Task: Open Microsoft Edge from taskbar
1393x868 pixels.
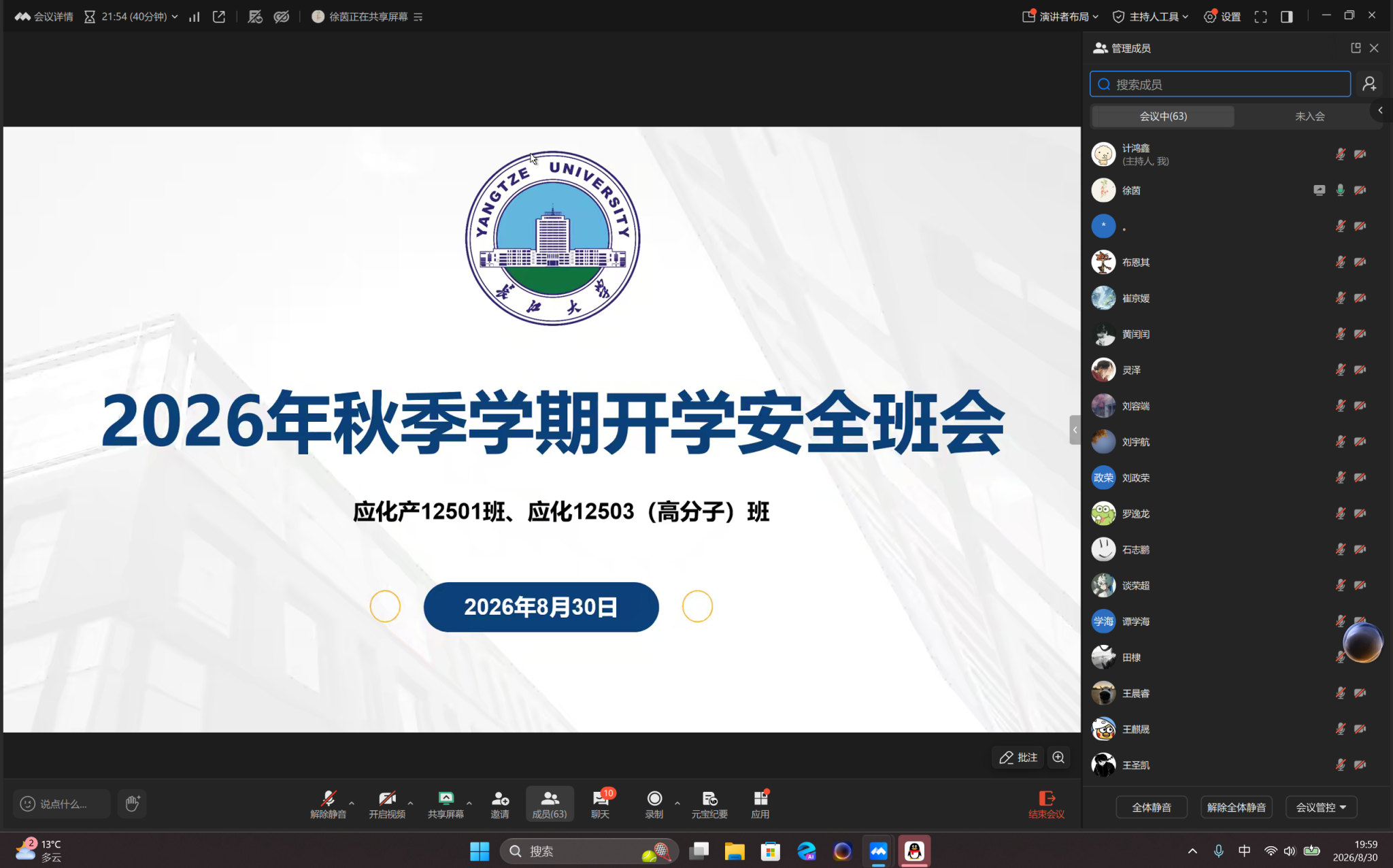Action: 806,851
